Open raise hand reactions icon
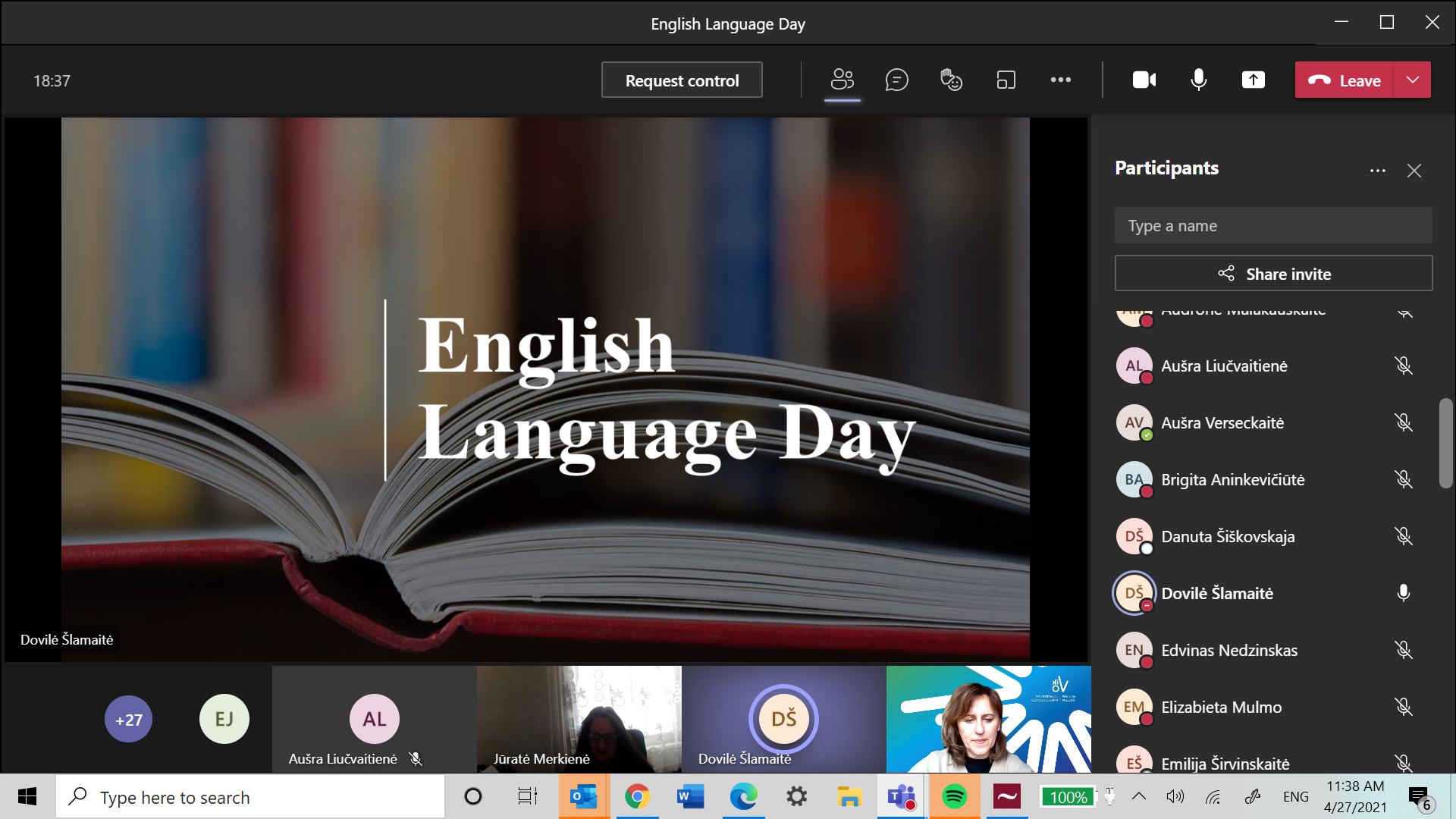 (951, 80)
